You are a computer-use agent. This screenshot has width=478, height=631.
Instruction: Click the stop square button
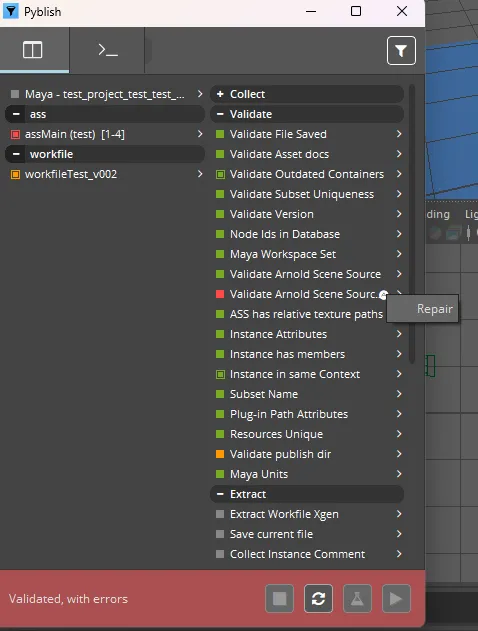click(x=280, y=598)
